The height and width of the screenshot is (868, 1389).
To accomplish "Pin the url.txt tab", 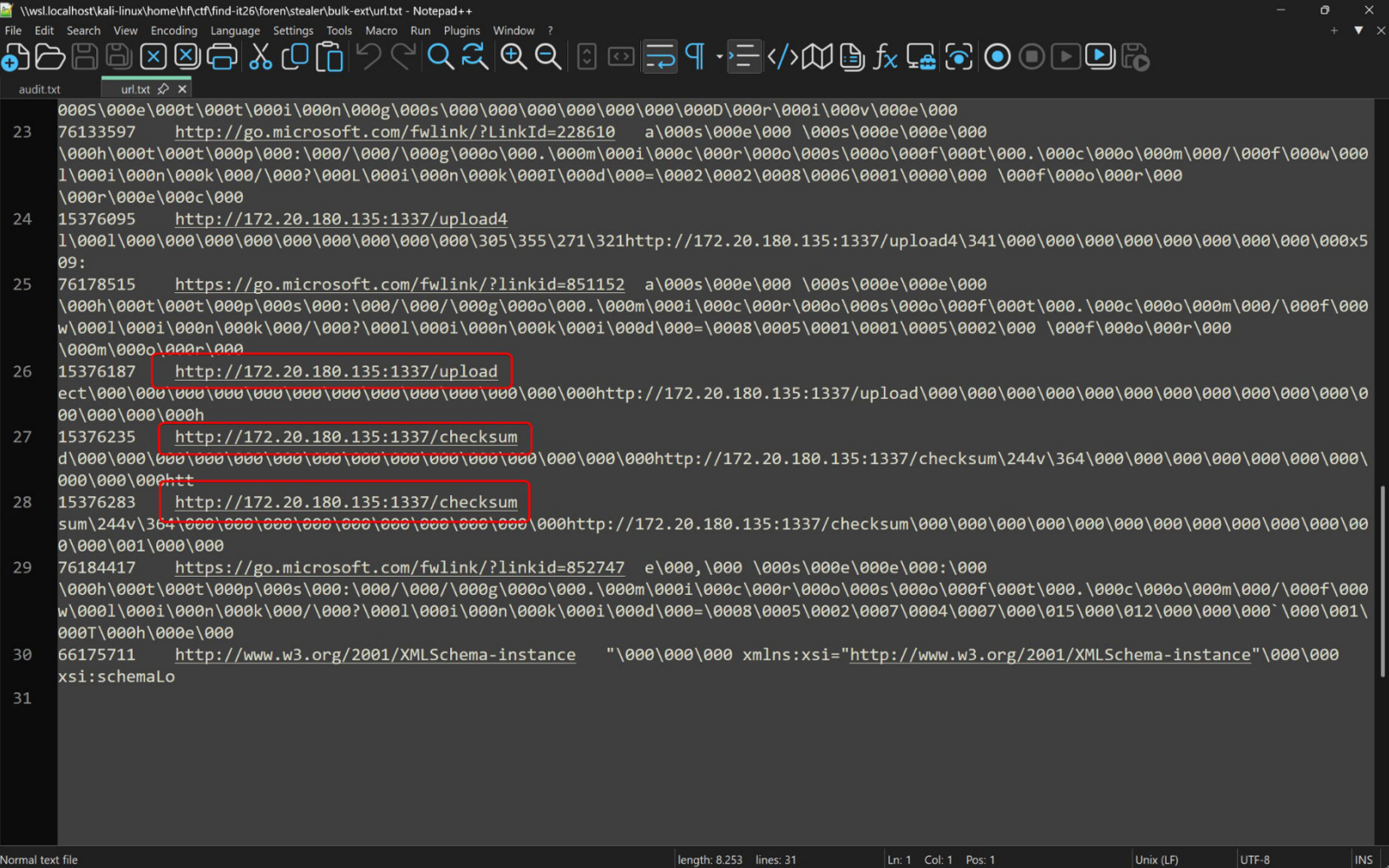I will (x=163, y=89).
